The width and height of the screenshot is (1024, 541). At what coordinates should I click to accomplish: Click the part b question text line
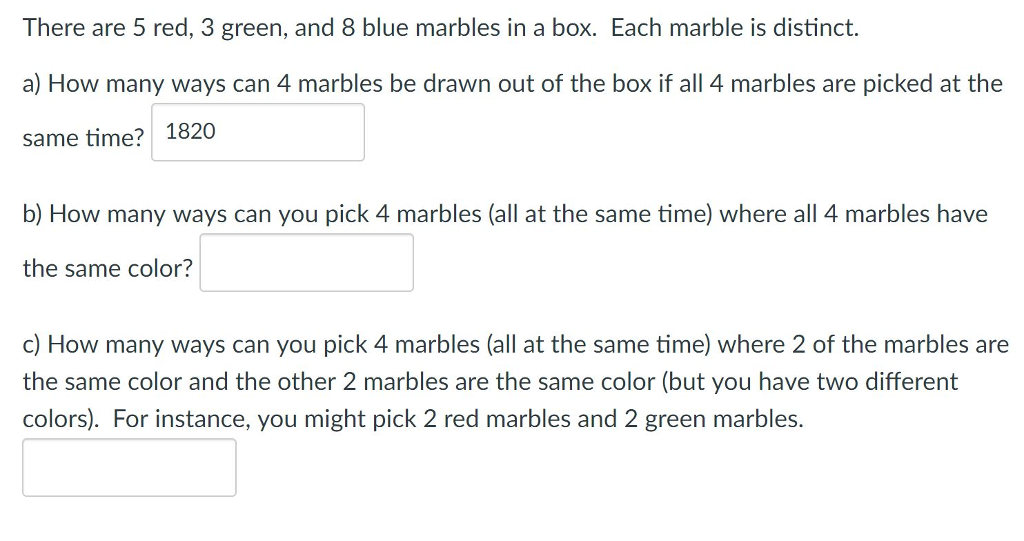tap(505, 214)
